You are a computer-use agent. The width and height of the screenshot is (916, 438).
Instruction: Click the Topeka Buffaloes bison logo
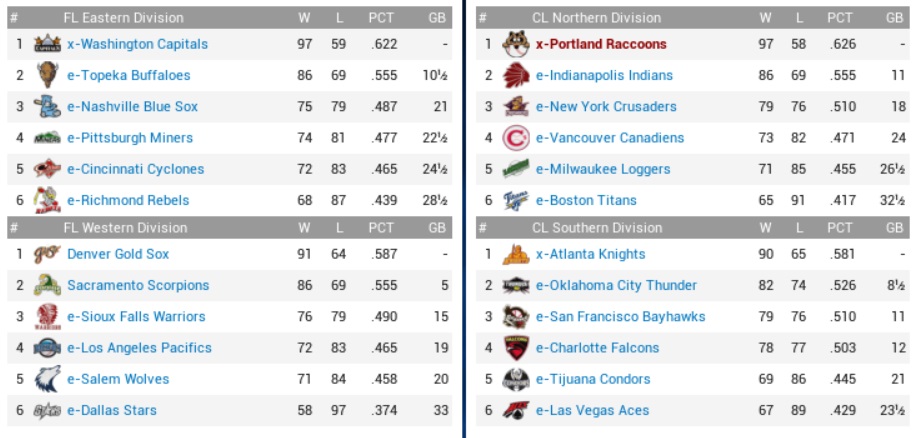click(x=47, y=75)
